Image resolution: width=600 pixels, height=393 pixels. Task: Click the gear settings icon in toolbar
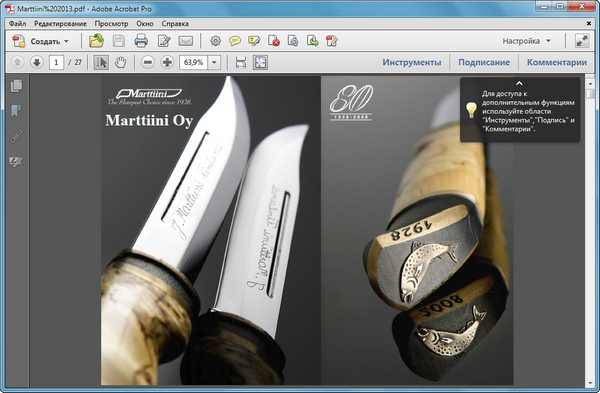click(x=215, y=41)
